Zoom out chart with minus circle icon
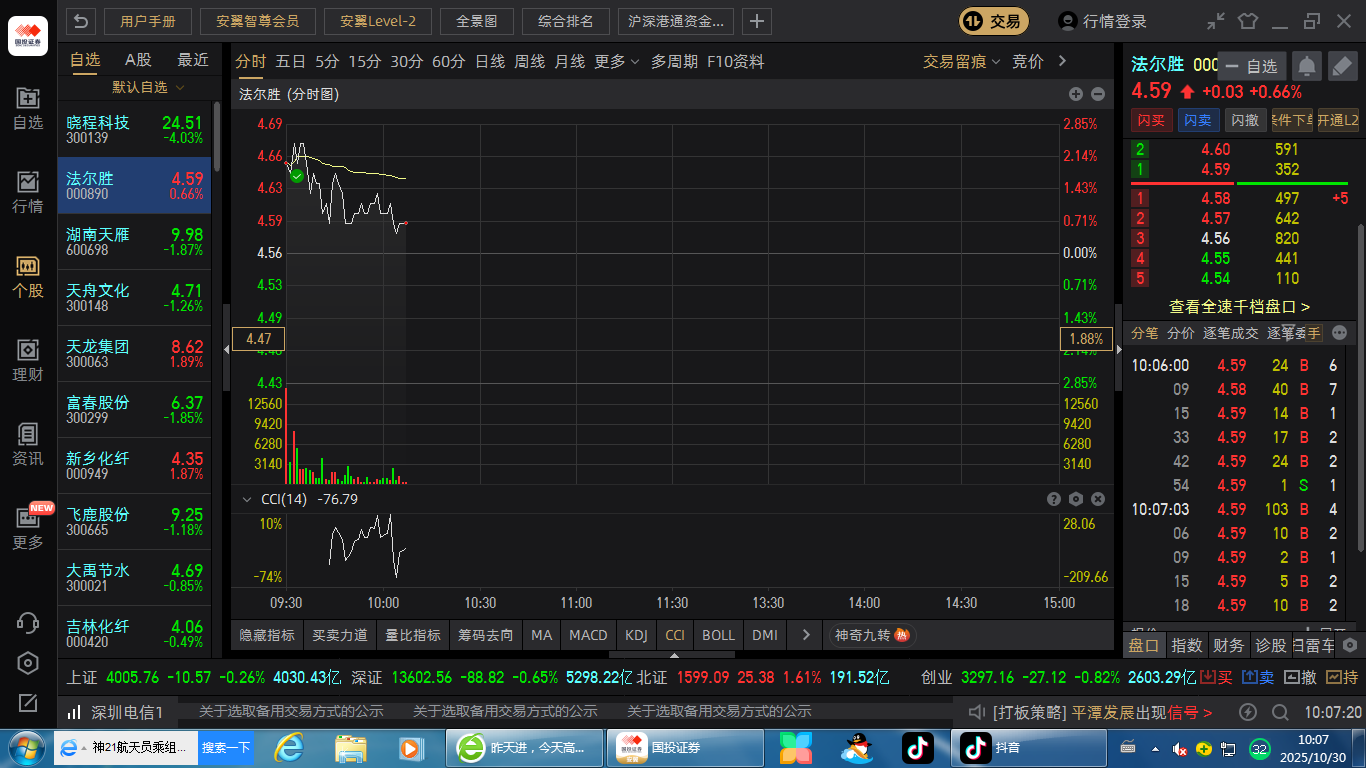1366x768 pixels. coord(1098,94)
